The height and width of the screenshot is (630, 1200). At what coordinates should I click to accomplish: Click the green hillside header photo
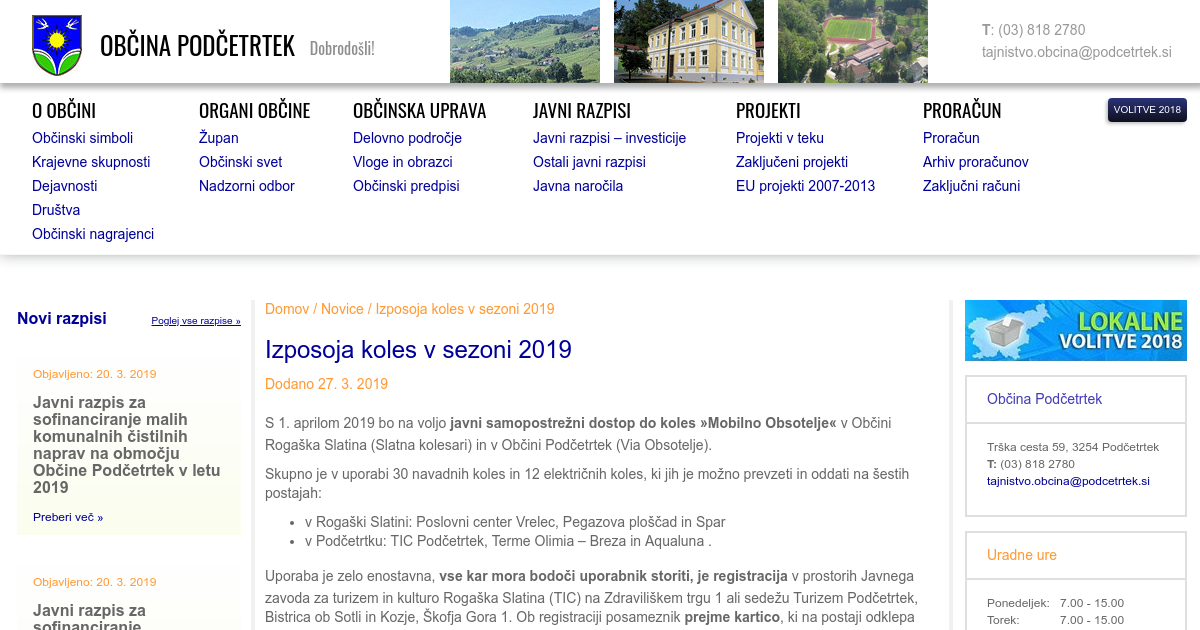coord(525,41)
